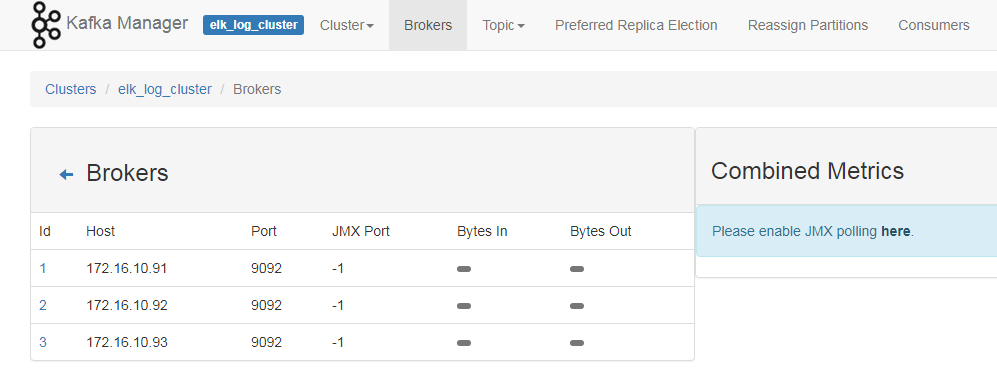Click Bytes Out dash indicator for broker 3
The height and width of the screenshot is (391, 997).
click(x=577, y=343)
